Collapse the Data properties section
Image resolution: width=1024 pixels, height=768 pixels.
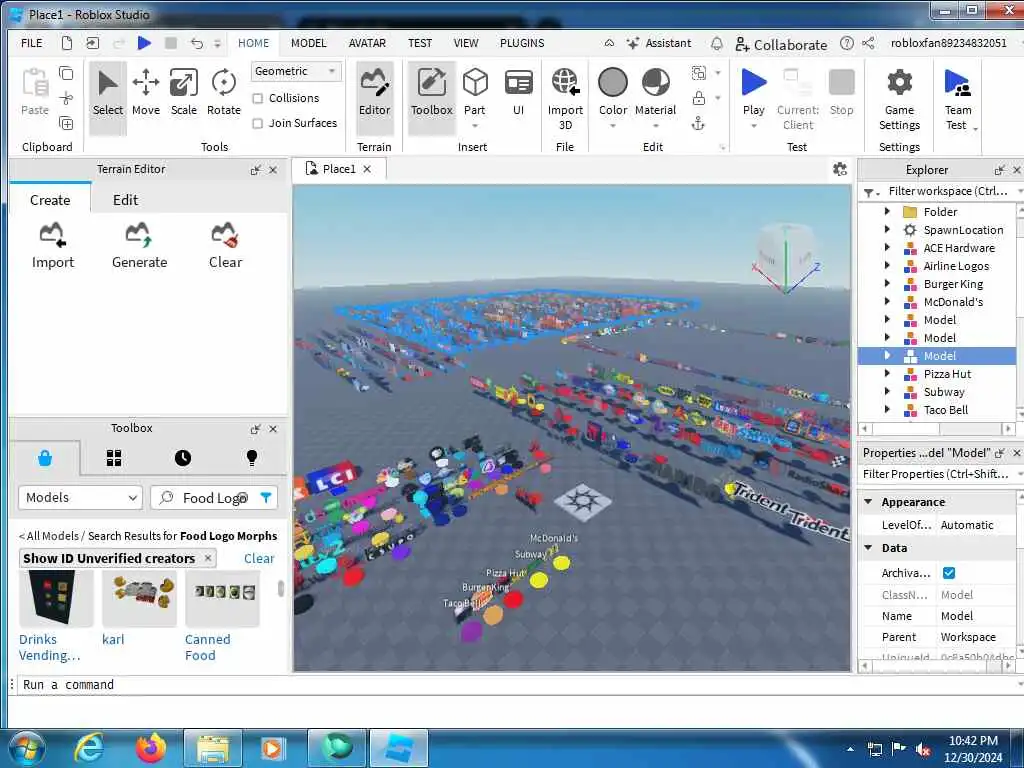pyautogui.click(x=869, y=547)
